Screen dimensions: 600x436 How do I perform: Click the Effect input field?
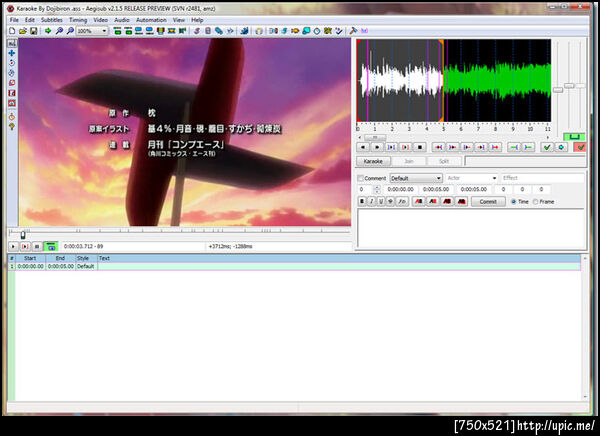tap(543, 178)
